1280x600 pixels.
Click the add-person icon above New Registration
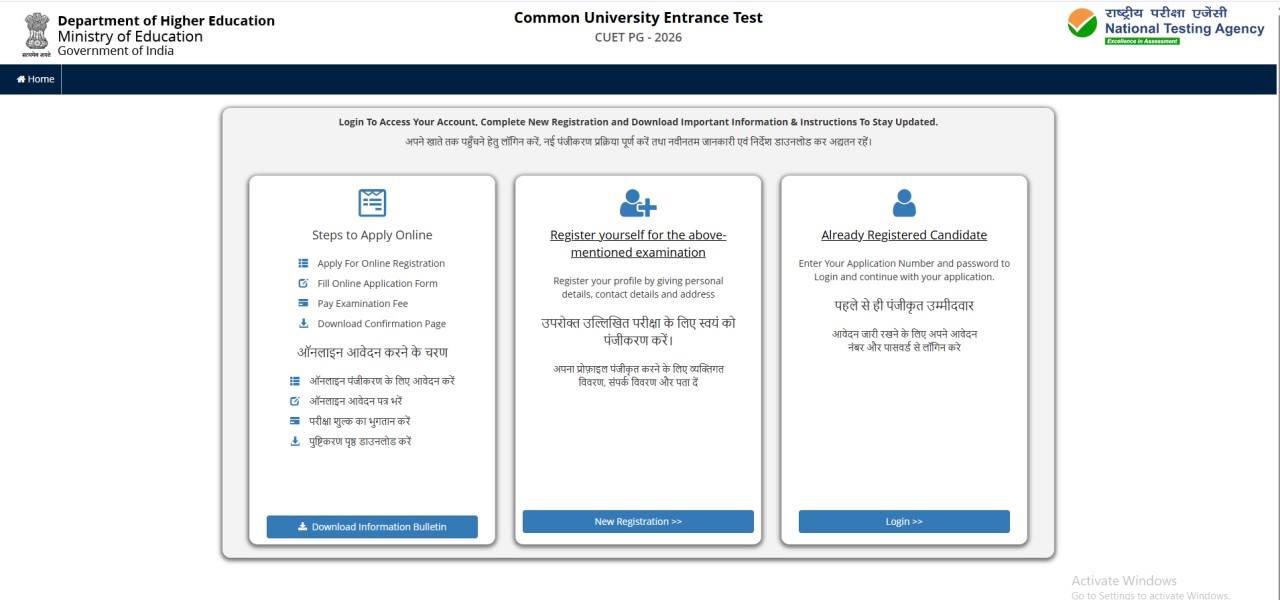[637, 202]
